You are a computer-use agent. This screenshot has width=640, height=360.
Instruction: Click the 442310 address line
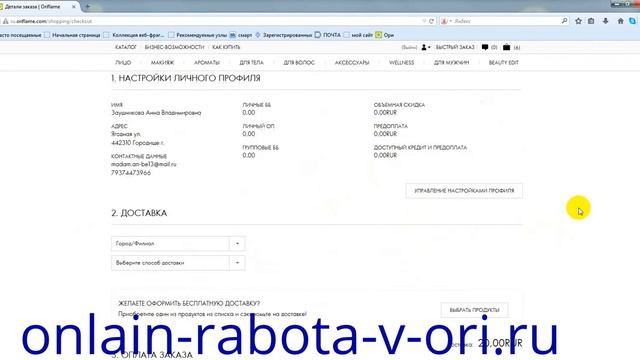138,143
